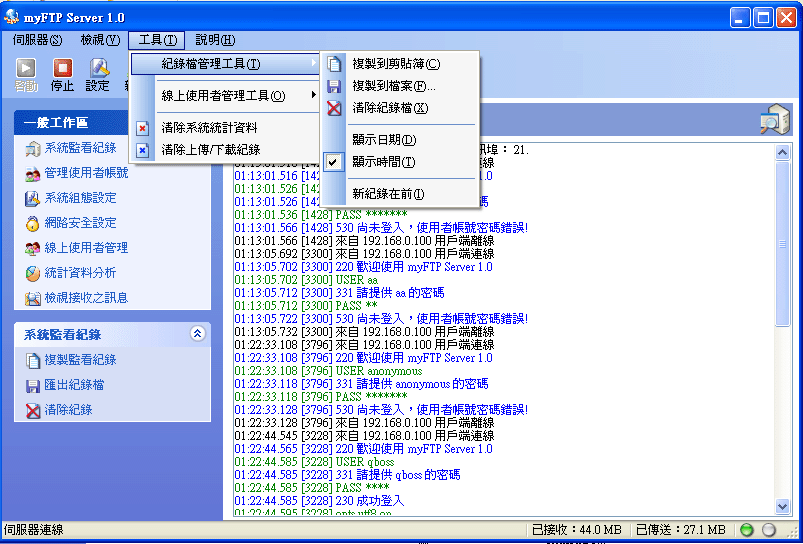
Task: Open 系統組態設定 link
Action: coord(80,198)
